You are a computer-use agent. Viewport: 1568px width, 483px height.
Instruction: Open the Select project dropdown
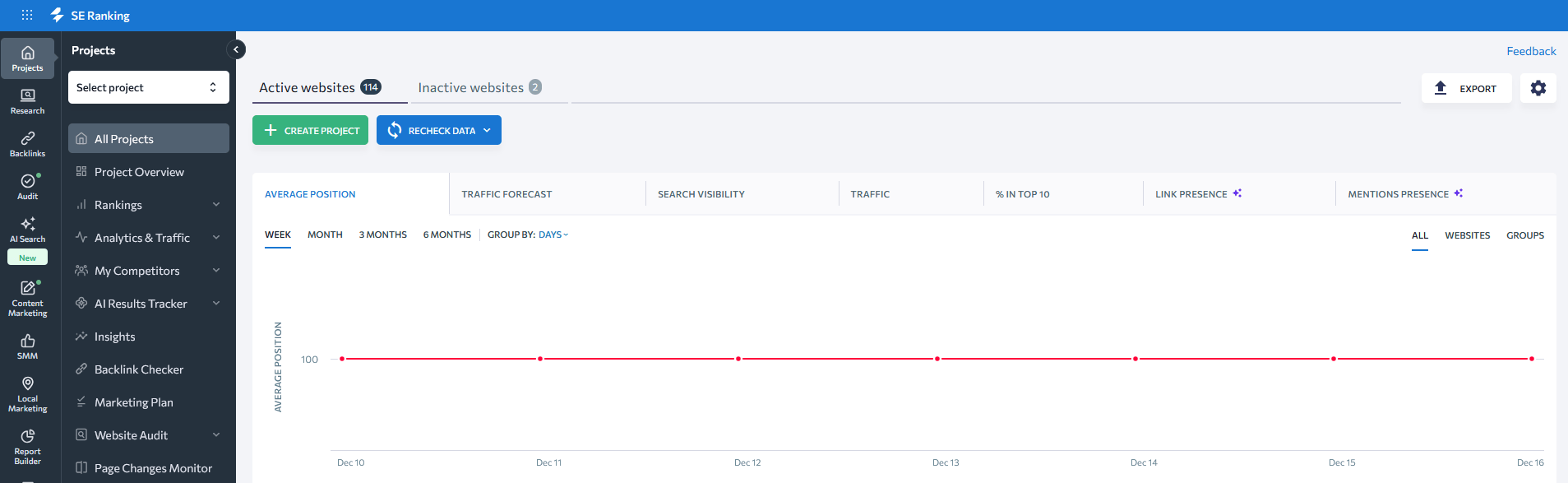click(x=148, y=87)
